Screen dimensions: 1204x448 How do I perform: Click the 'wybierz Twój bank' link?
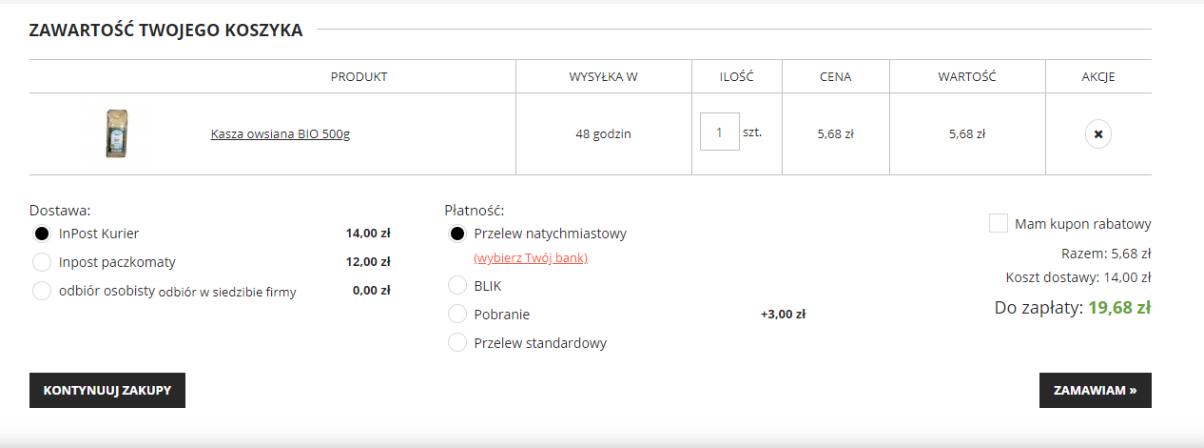point(530,258)
